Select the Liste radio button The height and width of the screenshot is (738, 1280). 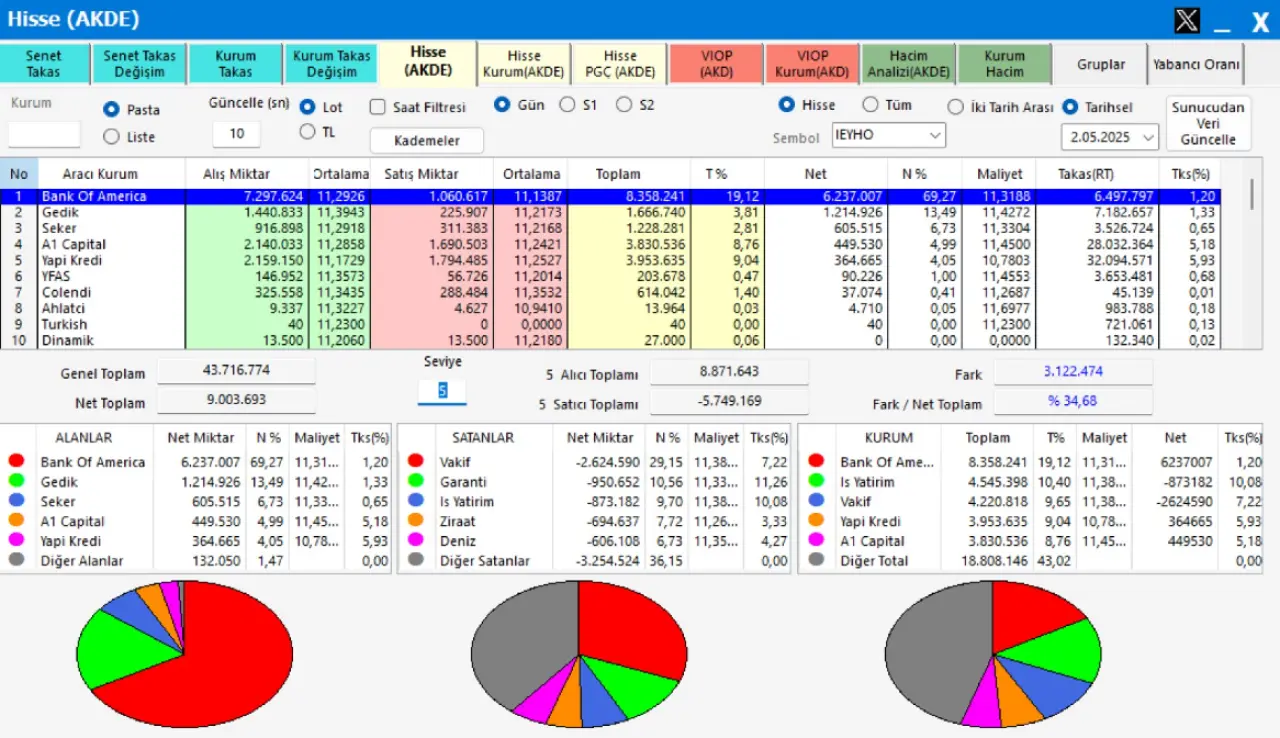click(x=111, y=136)
